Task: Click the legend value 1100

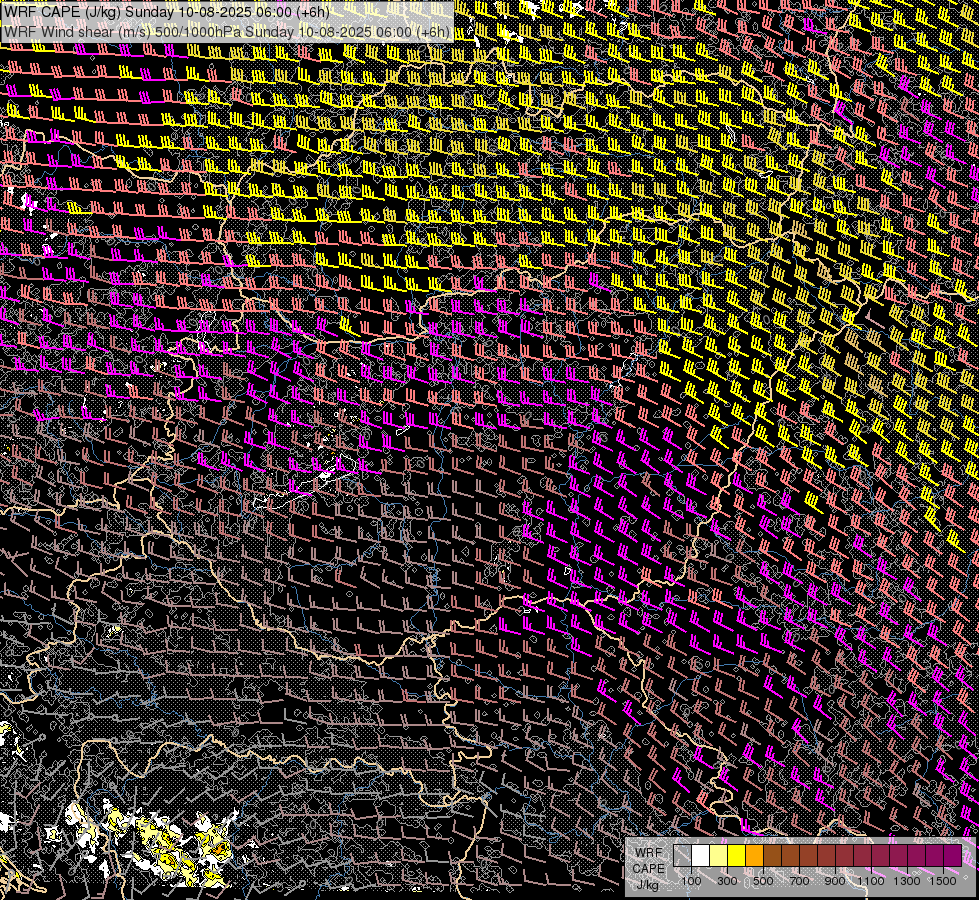Action: tap(870, 881)
